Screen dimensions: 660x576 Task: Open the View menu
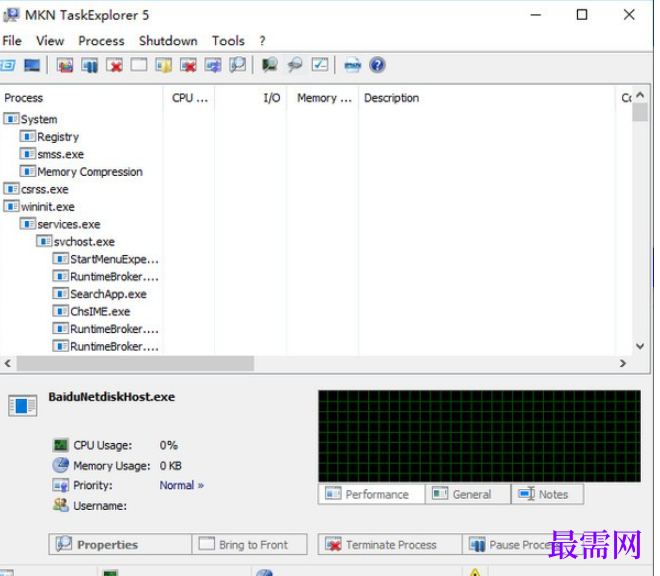point(50,41)
